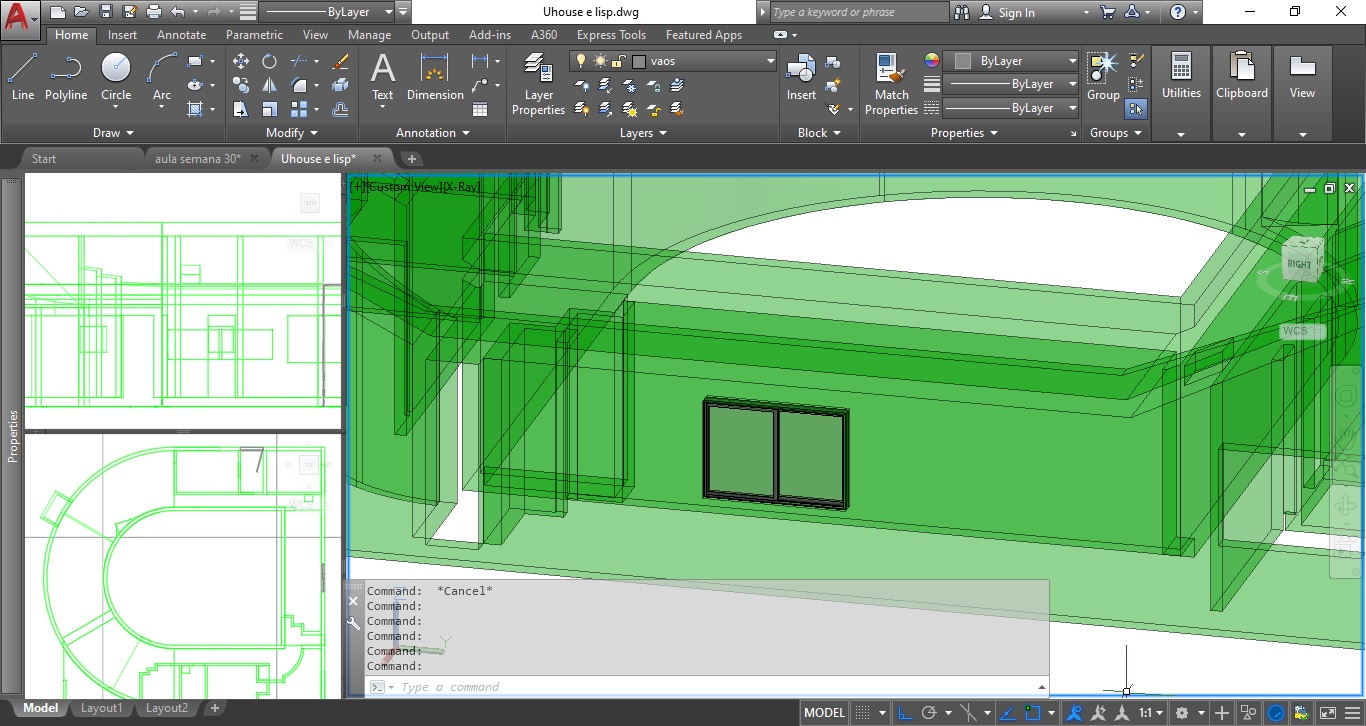Expand the Block panel
This screenshot has height=726, width=1366.
[x=819, y=133]
